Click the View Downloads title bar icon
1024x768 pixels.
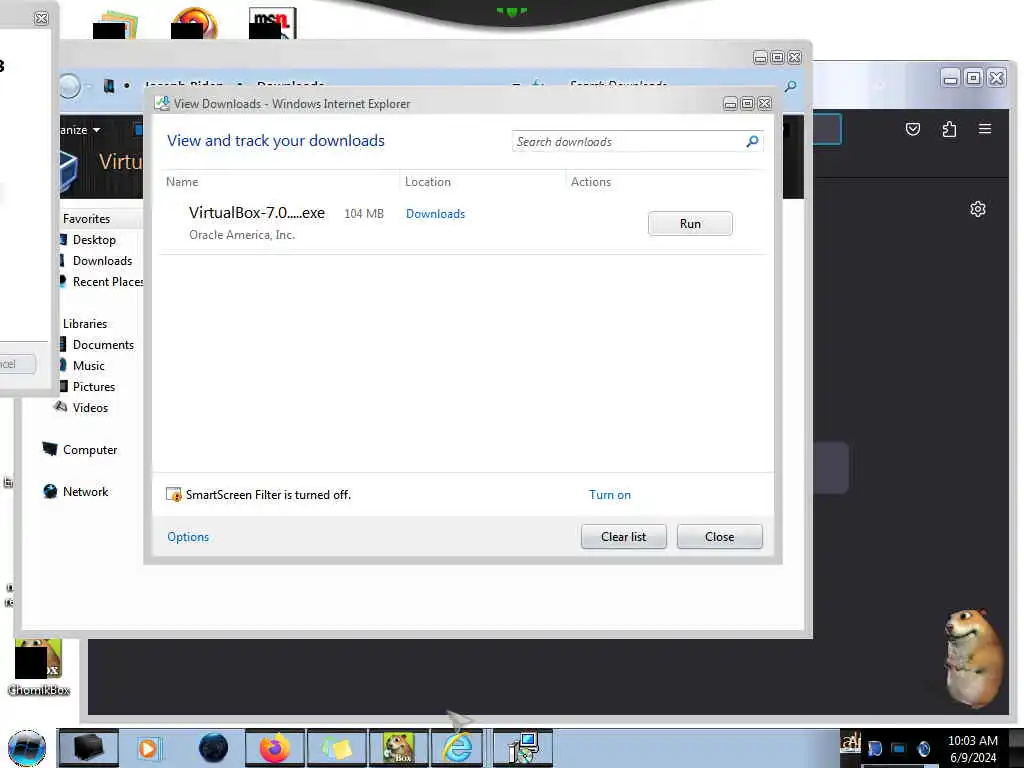coord(162,103)
